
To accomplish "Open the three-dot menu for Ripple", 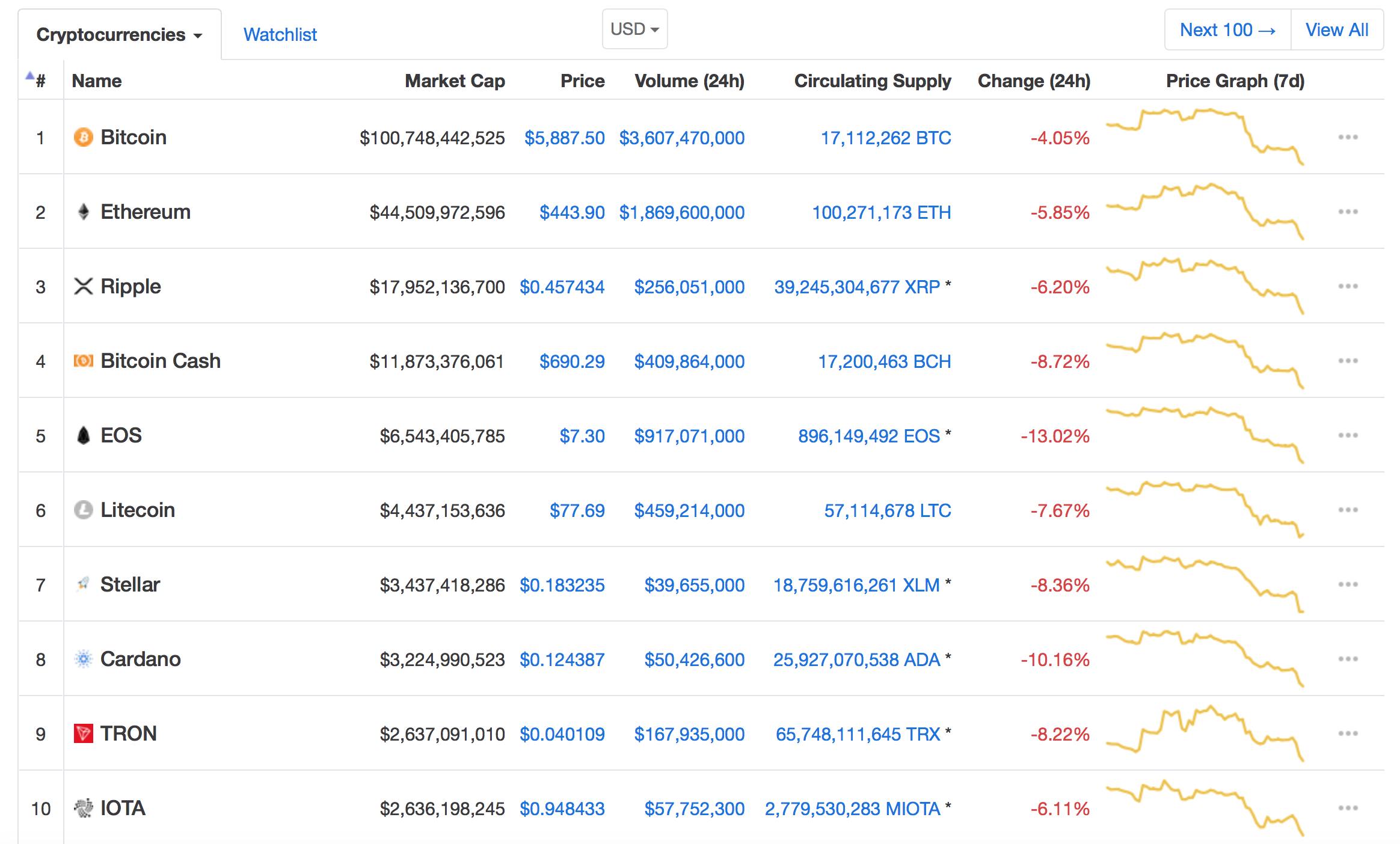I will (1348, 286).
